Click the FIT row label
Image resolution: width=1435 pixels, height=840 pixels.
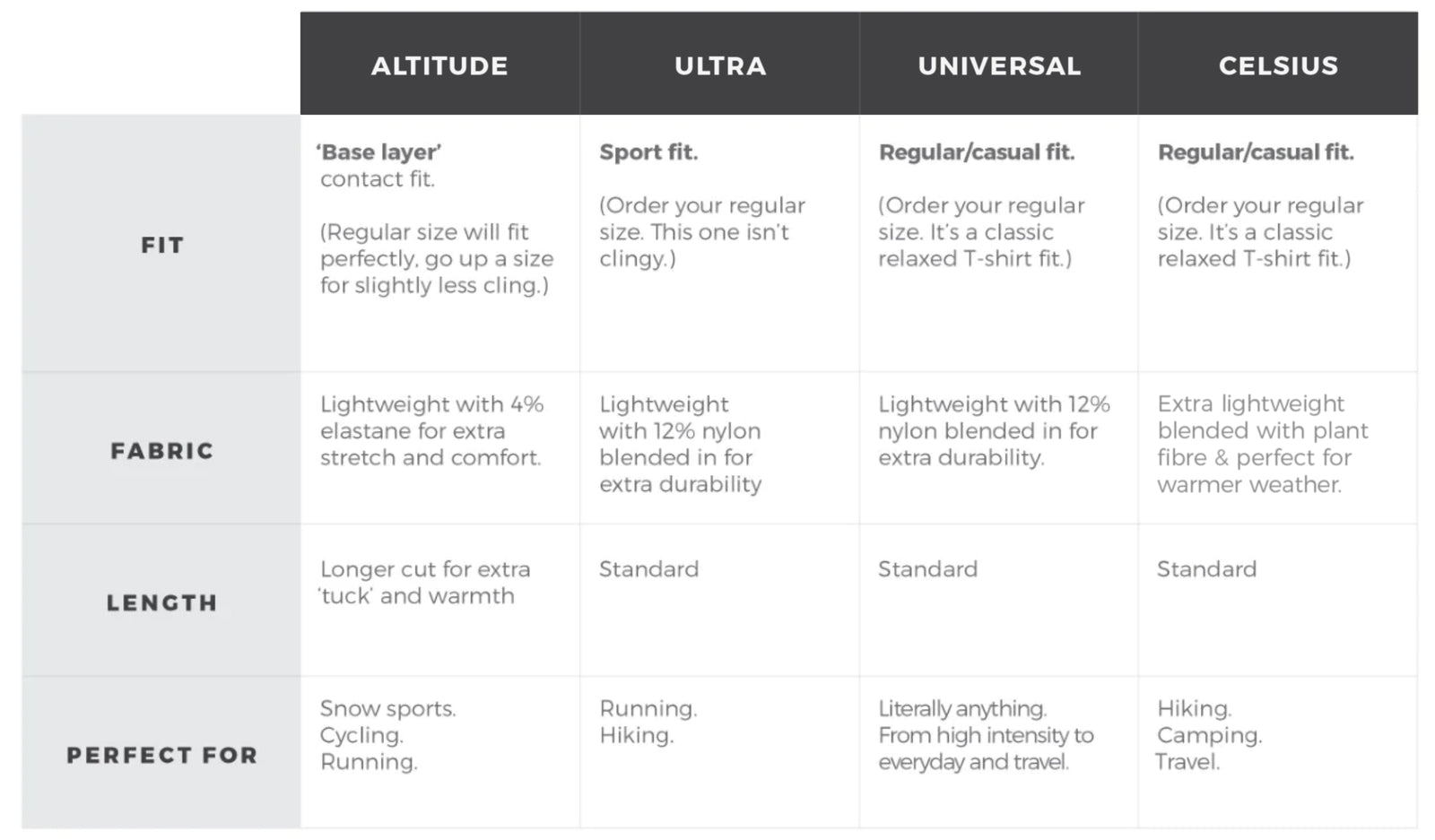point(162,245)
